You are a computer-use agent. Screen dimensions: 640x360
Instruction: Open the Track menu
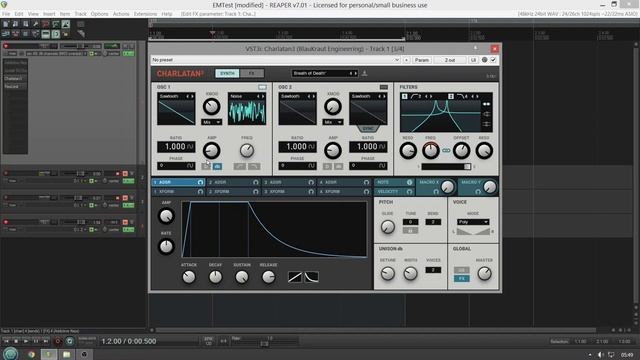pyautogui.click(x=80, y=14)
